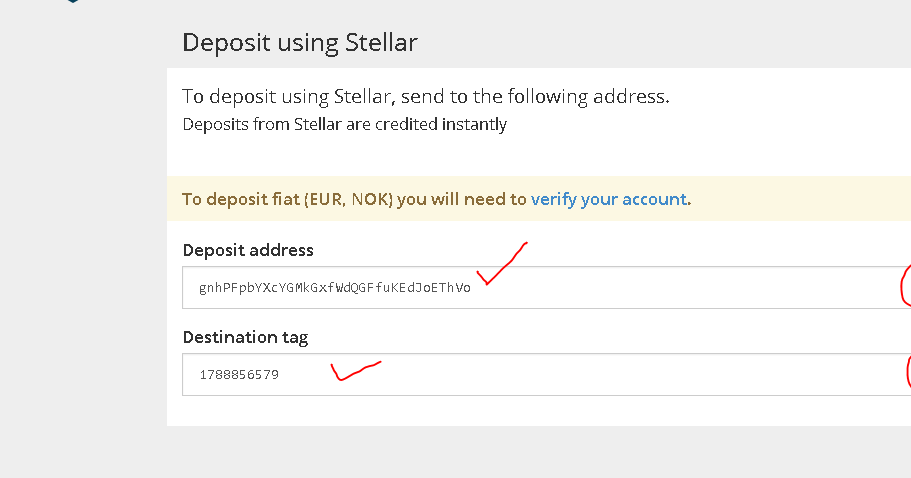Click the 'you will need to' banner text
This screenshot has height=478, width=911.
462,199
